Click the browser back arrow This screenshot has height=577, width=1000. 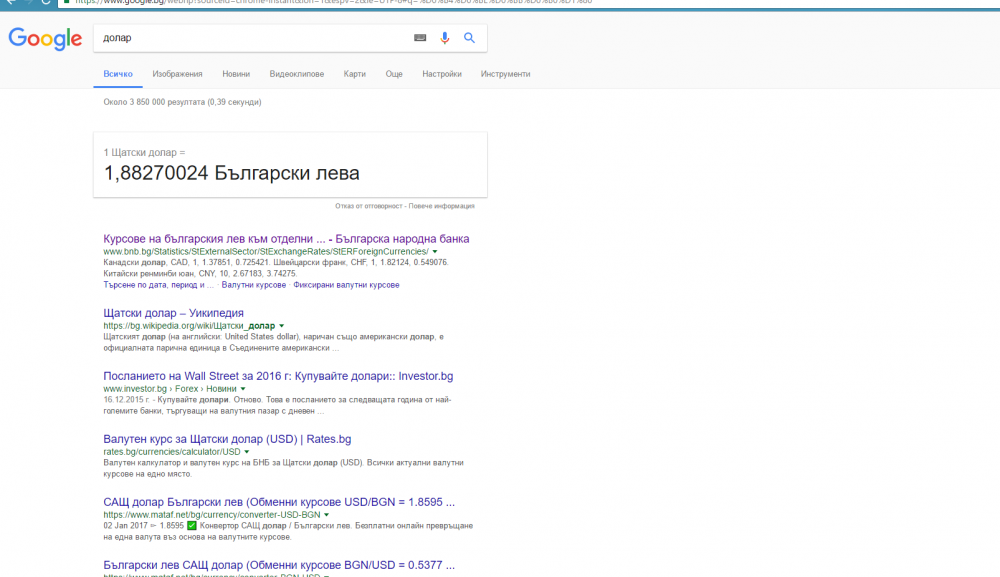[10, 2]
